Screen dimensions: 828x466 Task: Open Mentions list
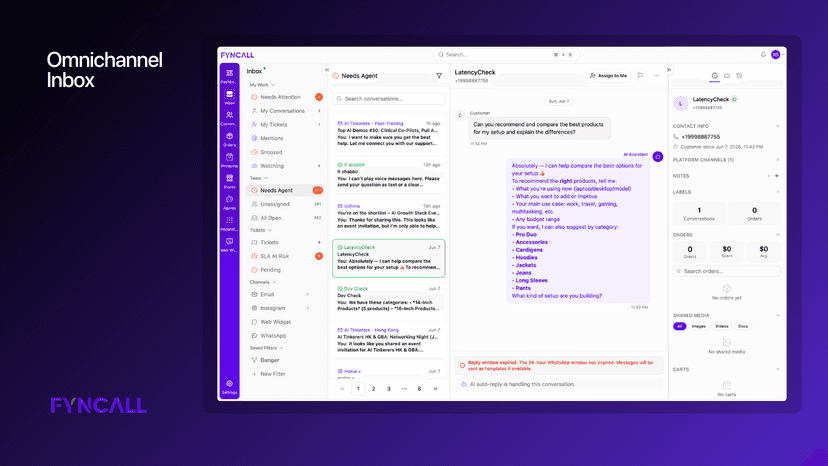point(286,138)
